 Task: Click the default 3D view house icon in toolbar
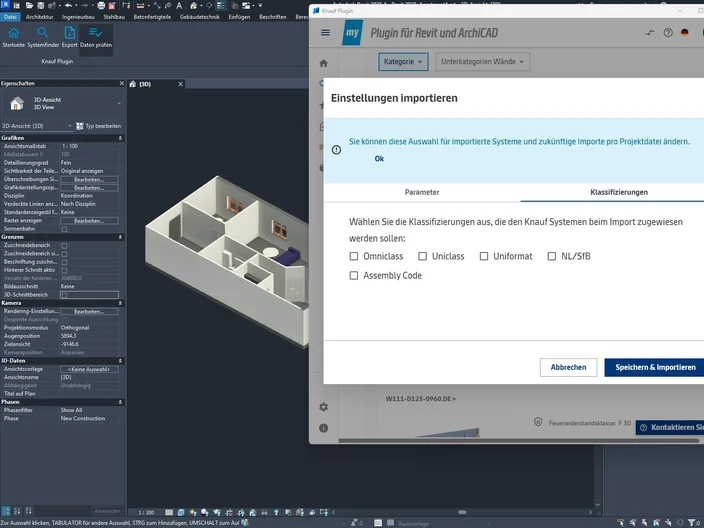coord(194,5)
